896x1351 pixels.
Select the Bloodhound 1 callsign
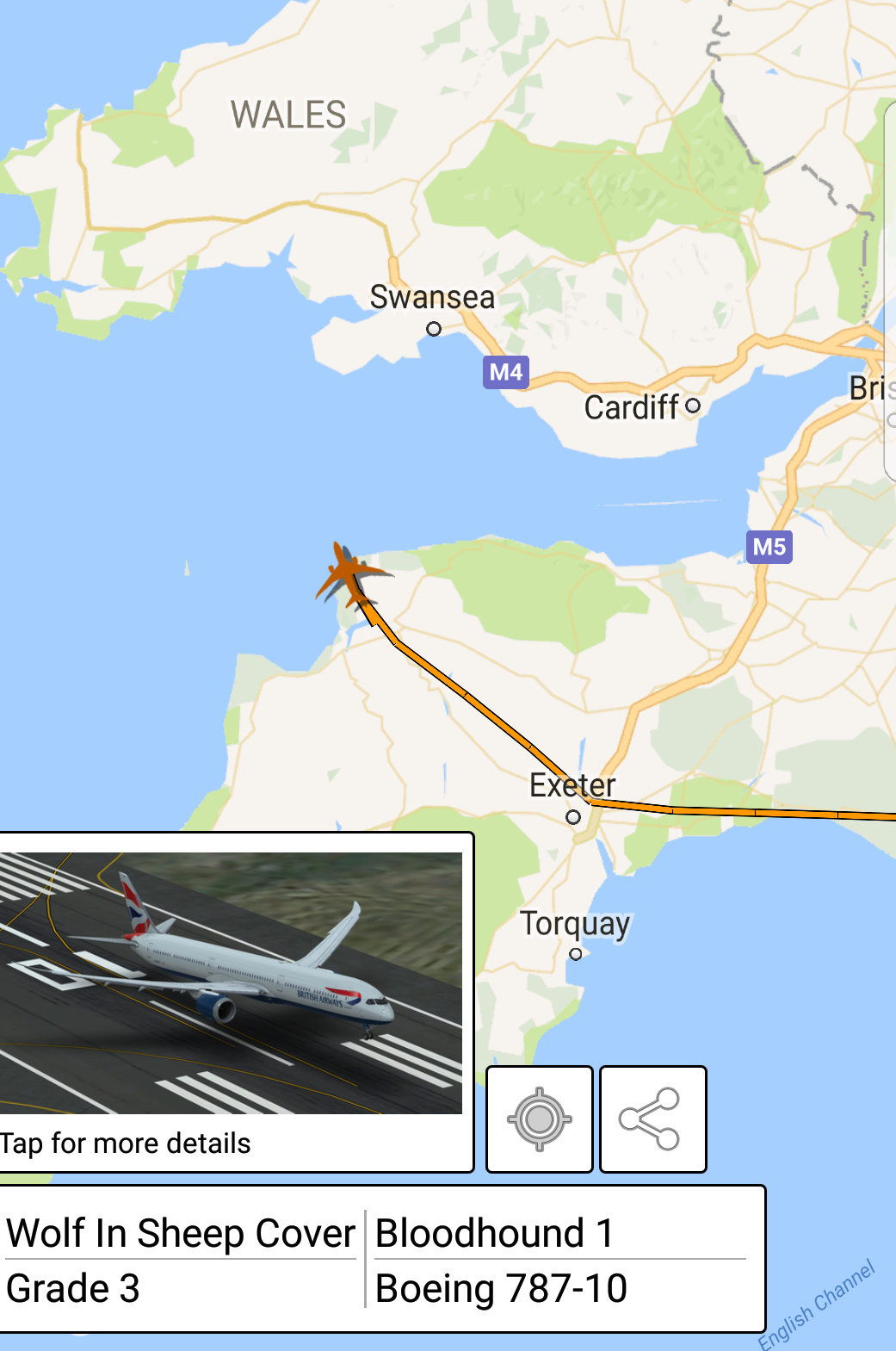[x=495, y=1233]
